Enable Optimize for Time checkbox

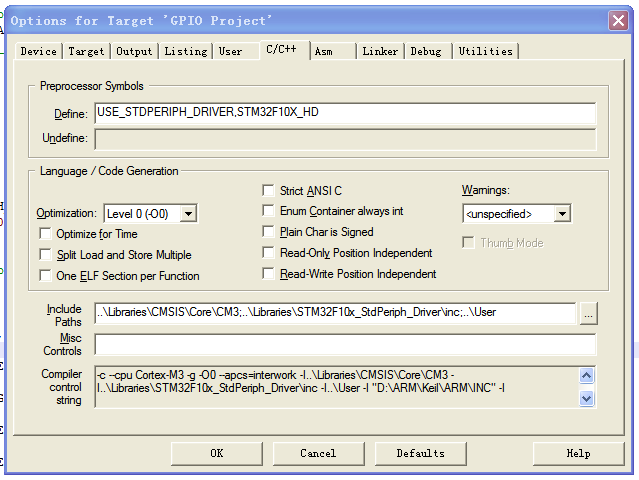(x=46, y=234)
